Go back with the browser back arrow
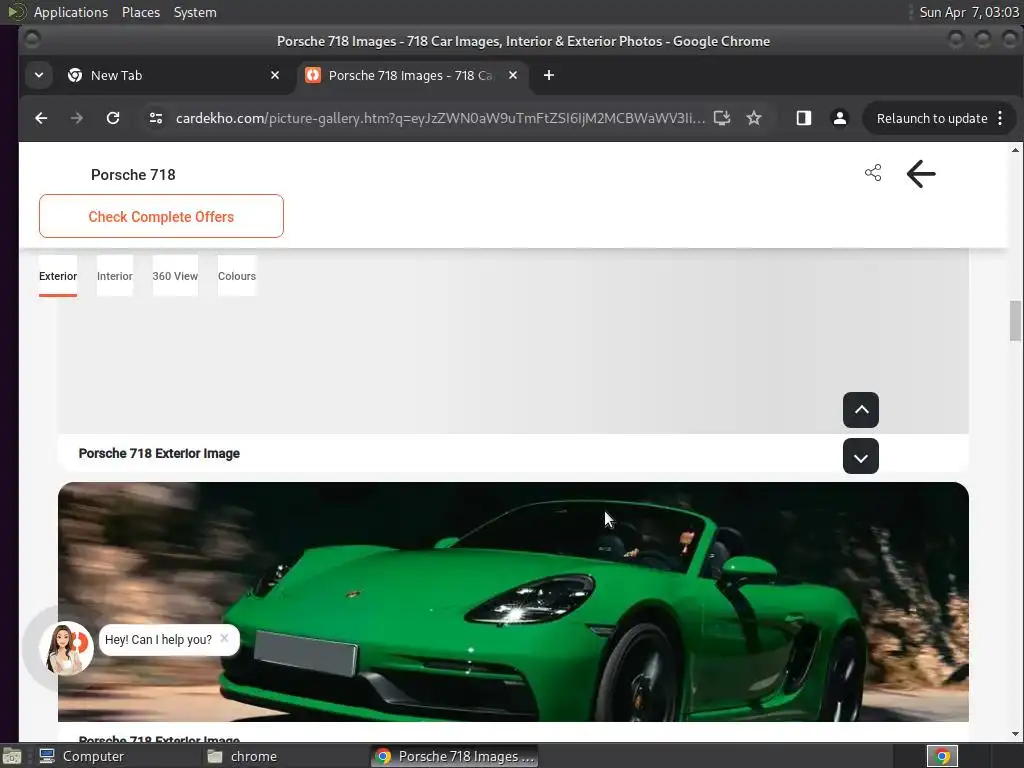The image size is (1024, 768). pyautogui.click(x=41, y=118)
